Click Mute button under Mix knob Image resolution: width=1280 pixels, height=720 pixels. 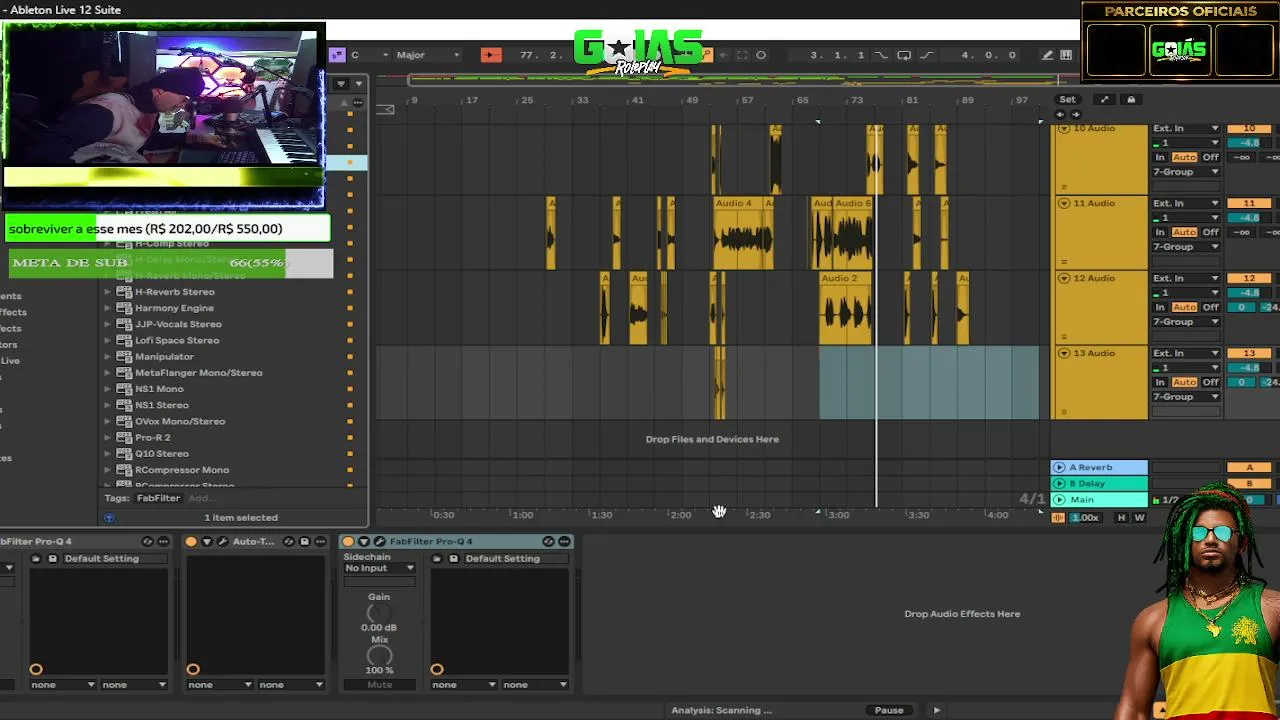(x=379, y=685)
